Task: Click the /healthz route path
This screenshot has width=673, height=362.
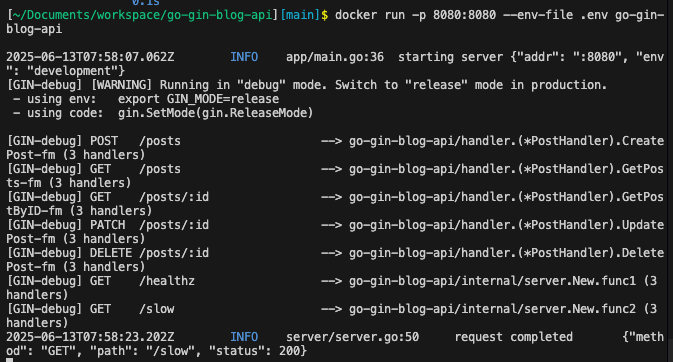Action: 167,281
